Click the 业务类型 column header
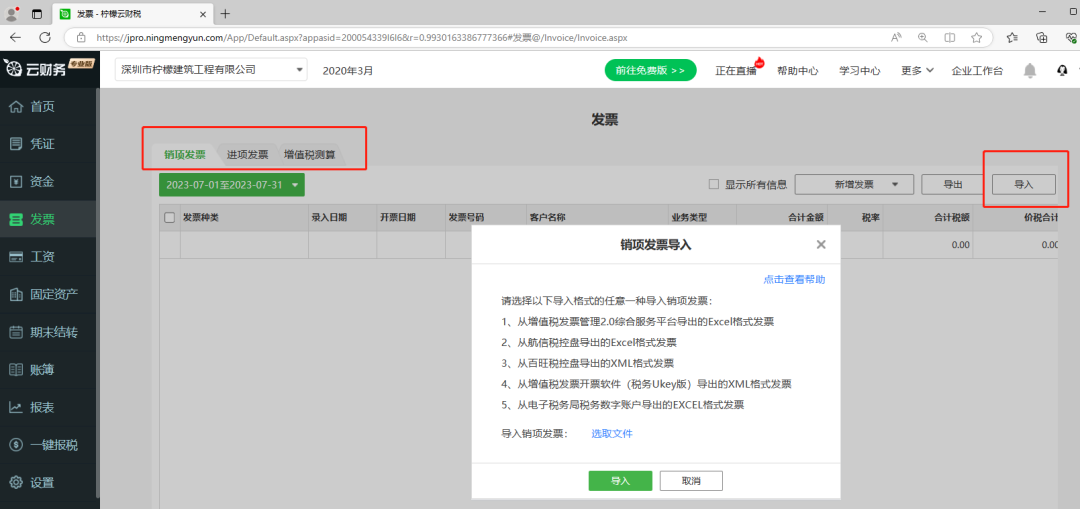Image resolution: width=1080 pixels, height=509 pixels. [x=689, y=218]
